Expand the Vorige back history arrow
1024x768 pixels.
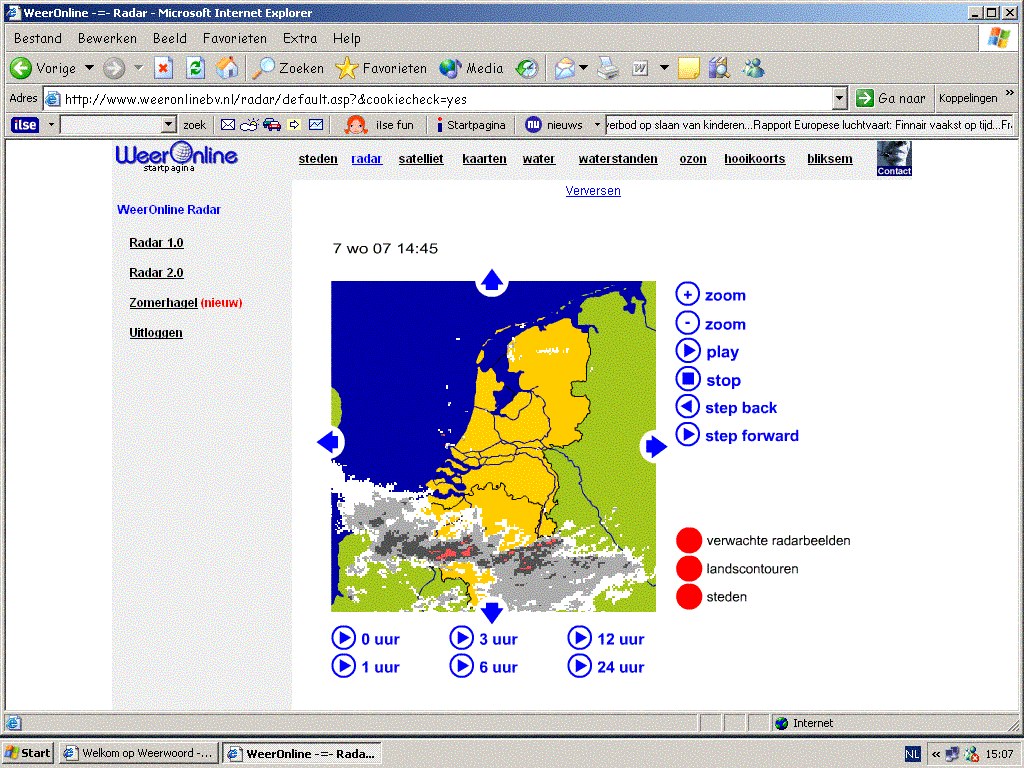tap(89, 68)
